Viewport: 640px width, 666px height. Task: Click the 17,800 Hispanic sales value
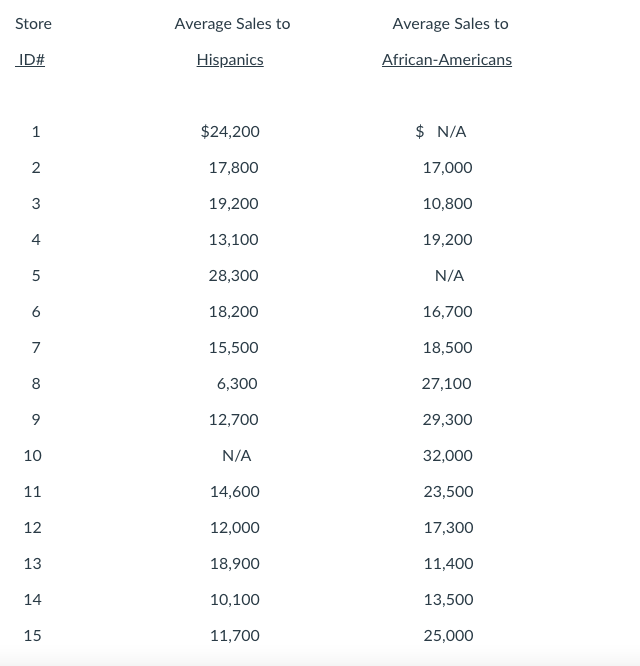233,167
